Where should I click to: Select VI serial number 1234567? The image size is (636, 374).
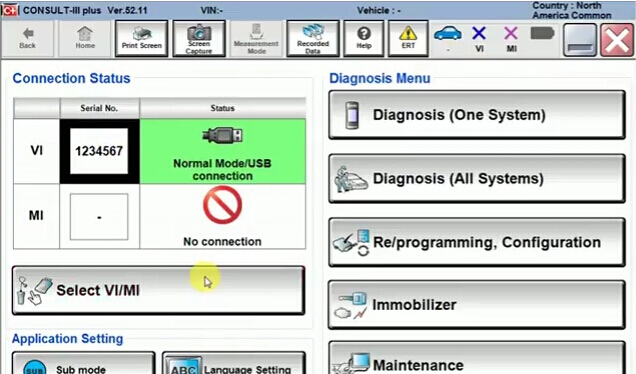click(x=99, y=151)
